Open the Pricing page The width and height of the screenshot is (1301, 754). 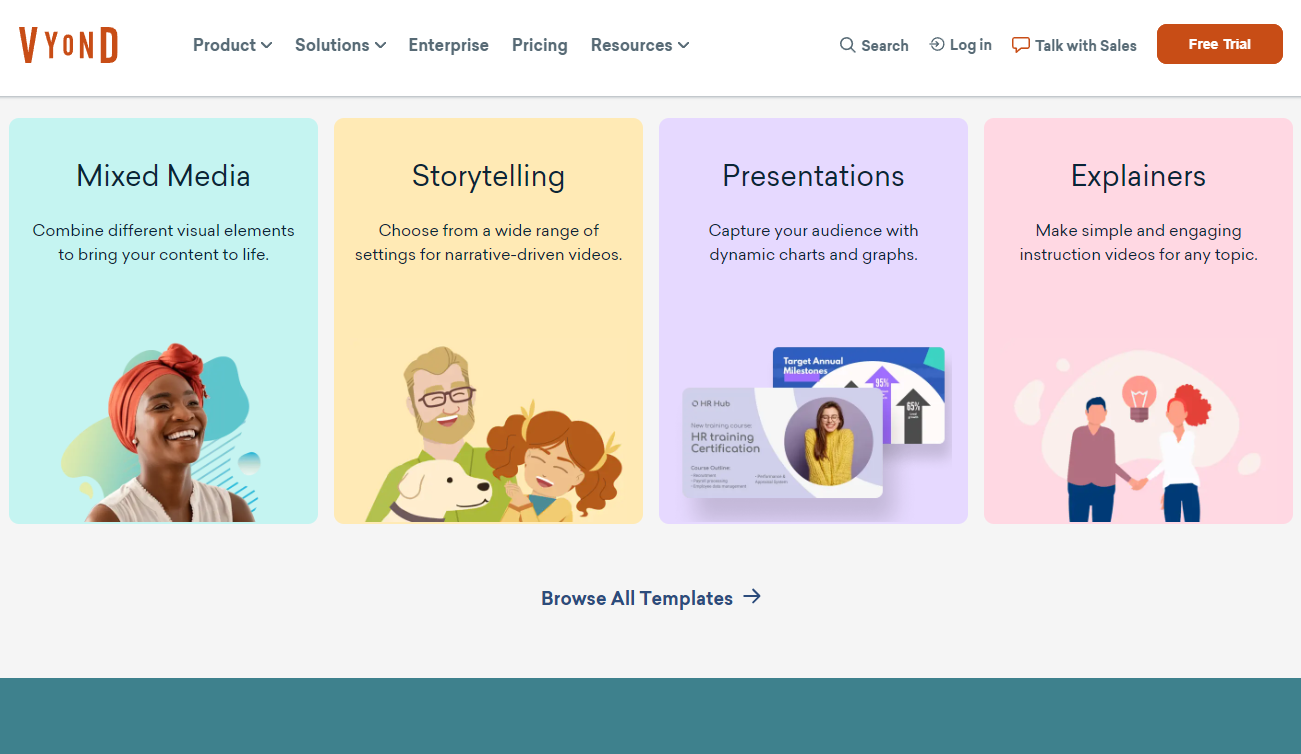click(x=539, y=45)
